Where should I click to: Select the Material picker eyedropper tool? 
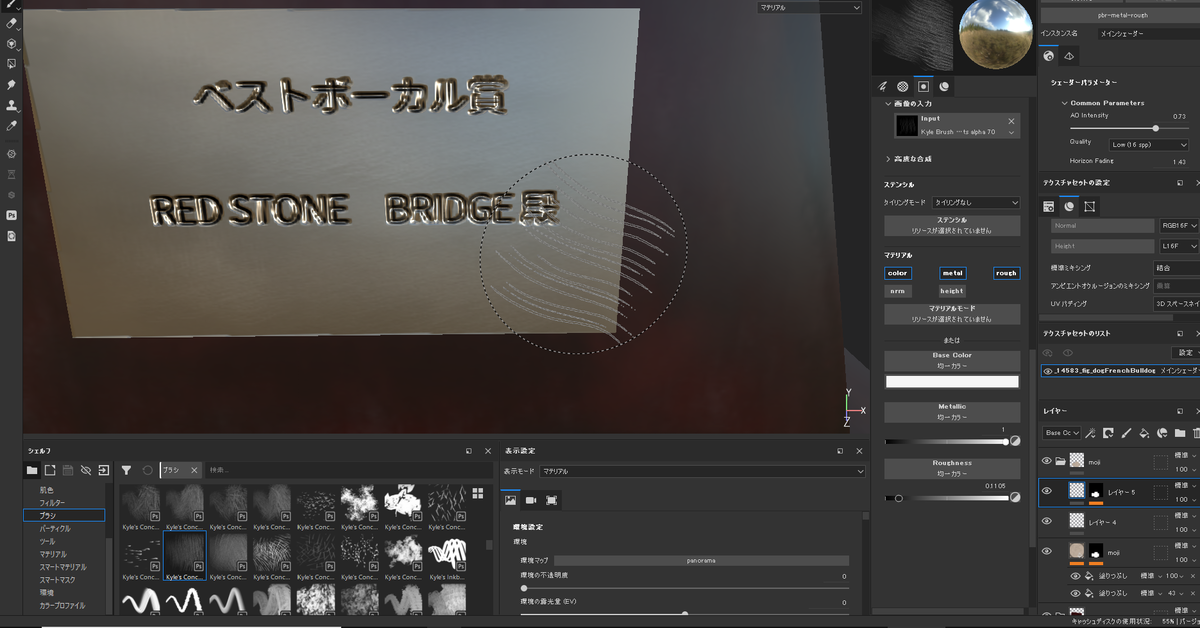point(12,126)
